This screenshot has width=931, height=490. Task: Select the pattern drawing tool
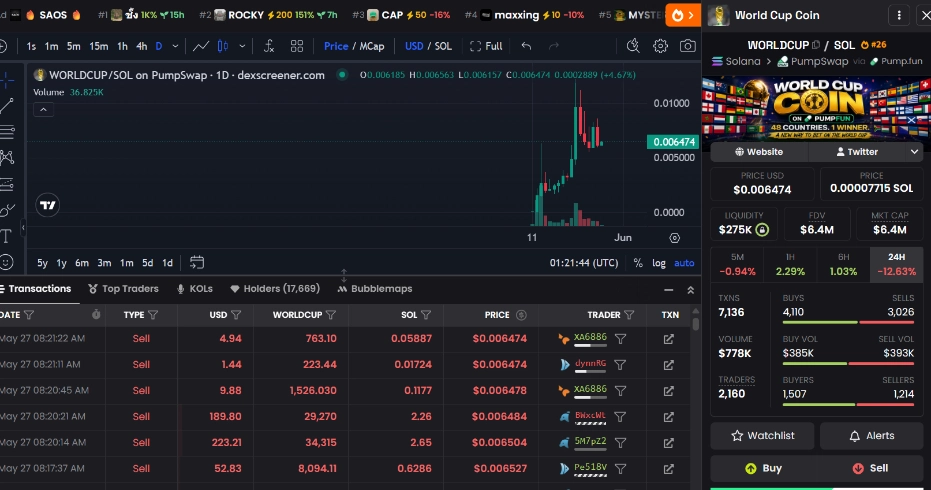click(7, 157)
